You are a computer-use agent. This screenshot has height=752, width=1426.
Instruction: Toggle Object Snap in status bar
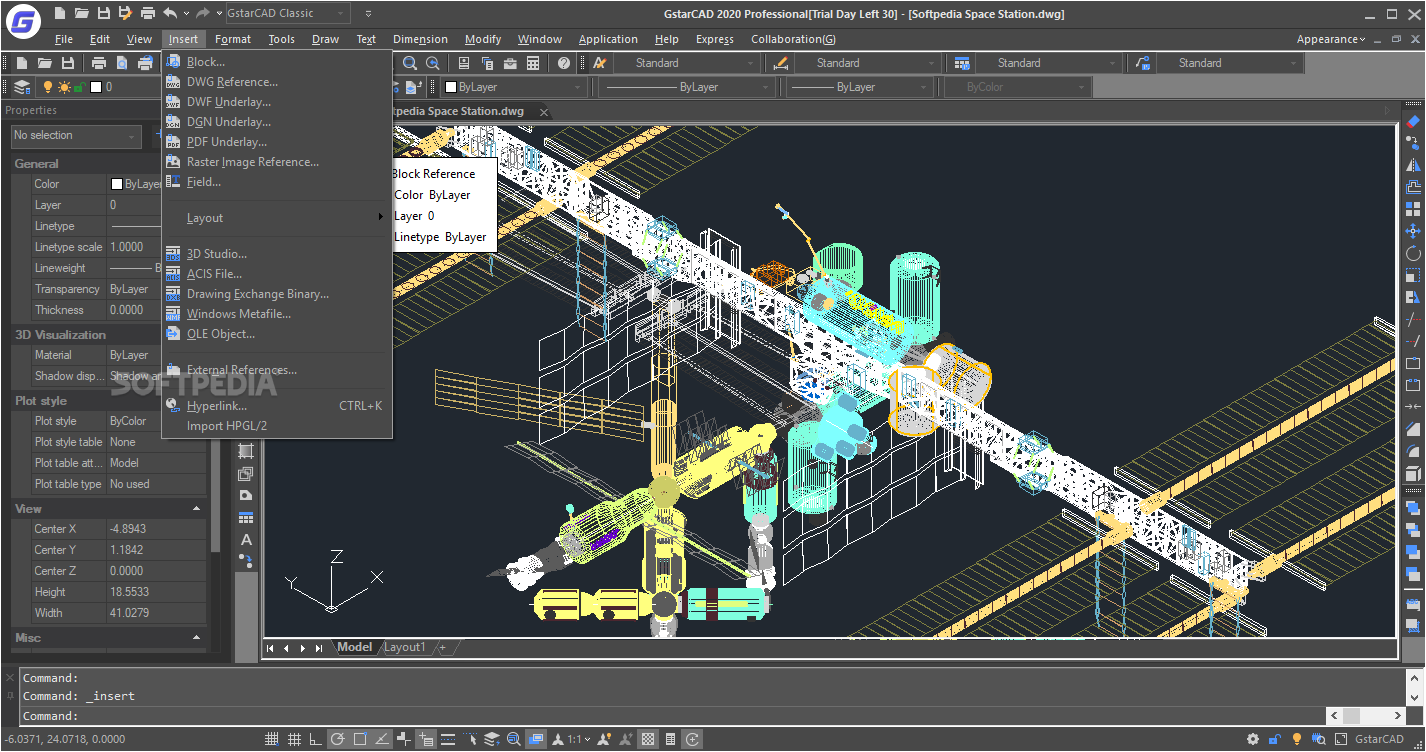(360, 739)
